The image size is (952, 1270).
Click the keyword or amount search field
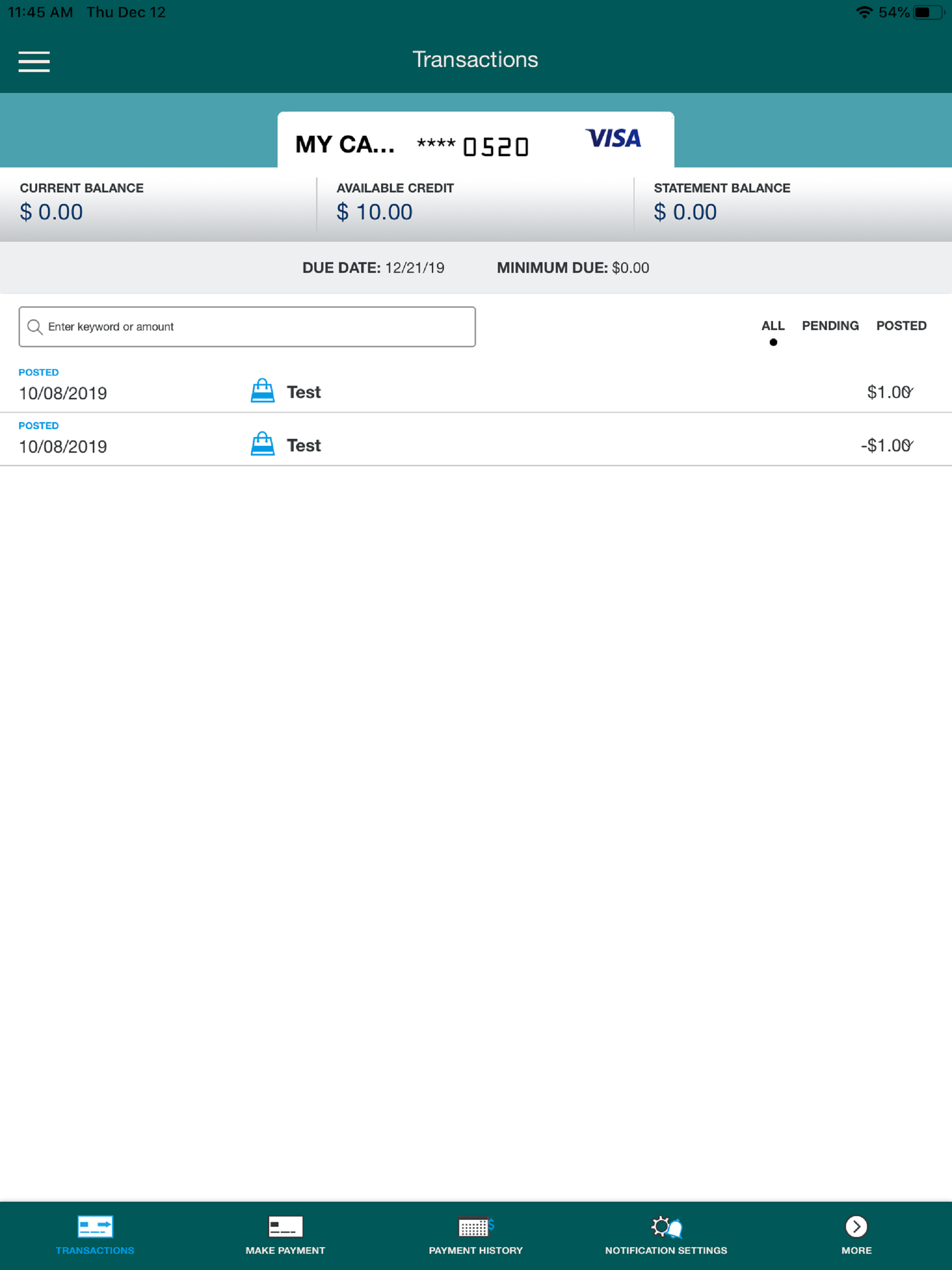click(x=247, y=327)
